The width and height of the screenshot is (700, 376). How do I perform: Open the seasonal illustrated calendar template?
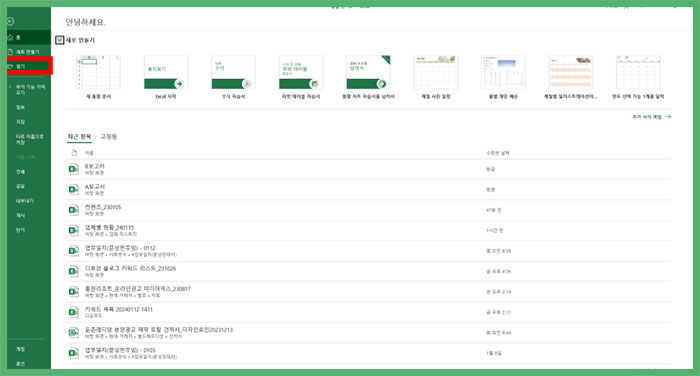[571, 77]
